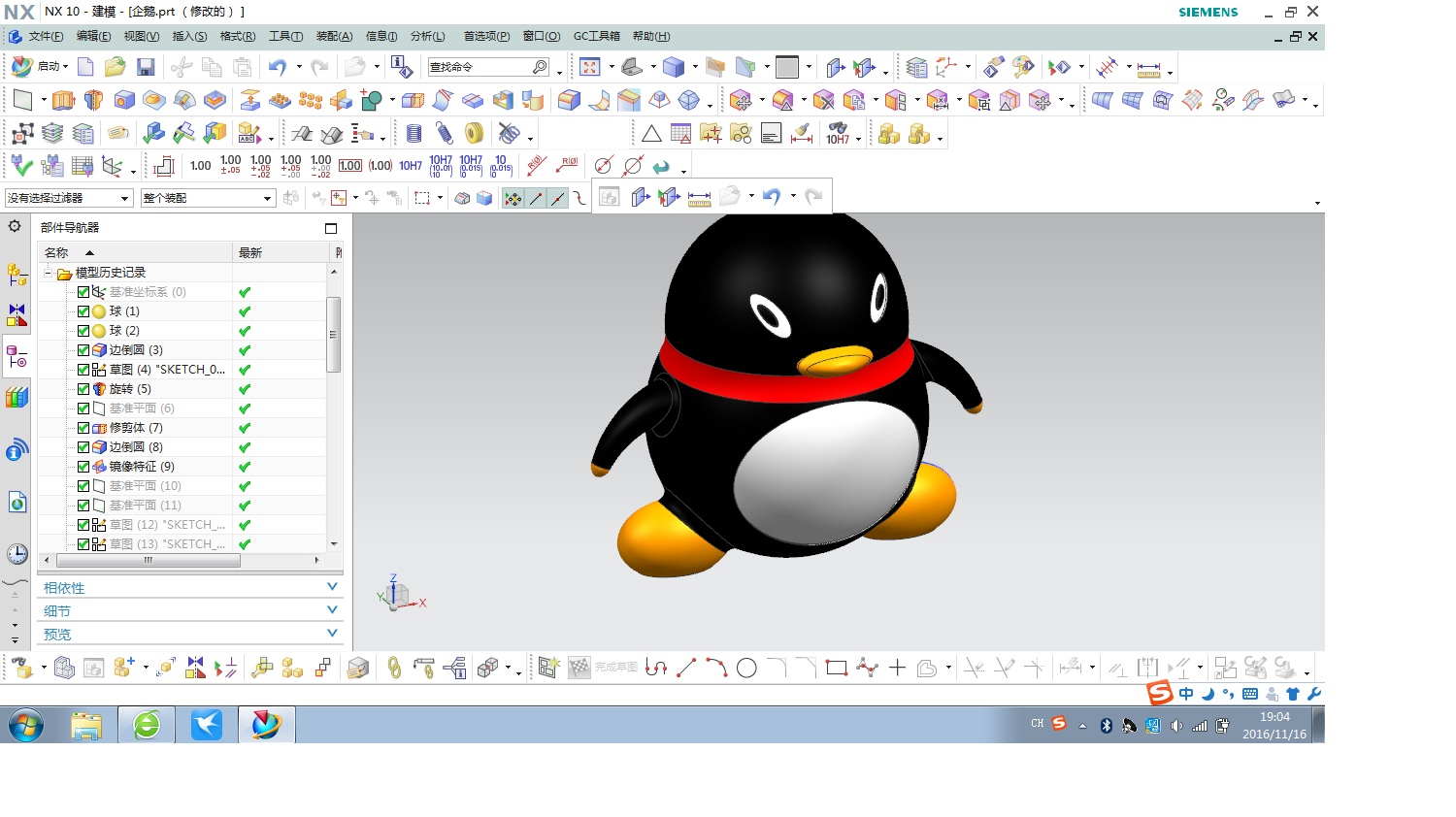Select the Extrude feature tool
Screen dimensions: 1456x817
point(64,100)
